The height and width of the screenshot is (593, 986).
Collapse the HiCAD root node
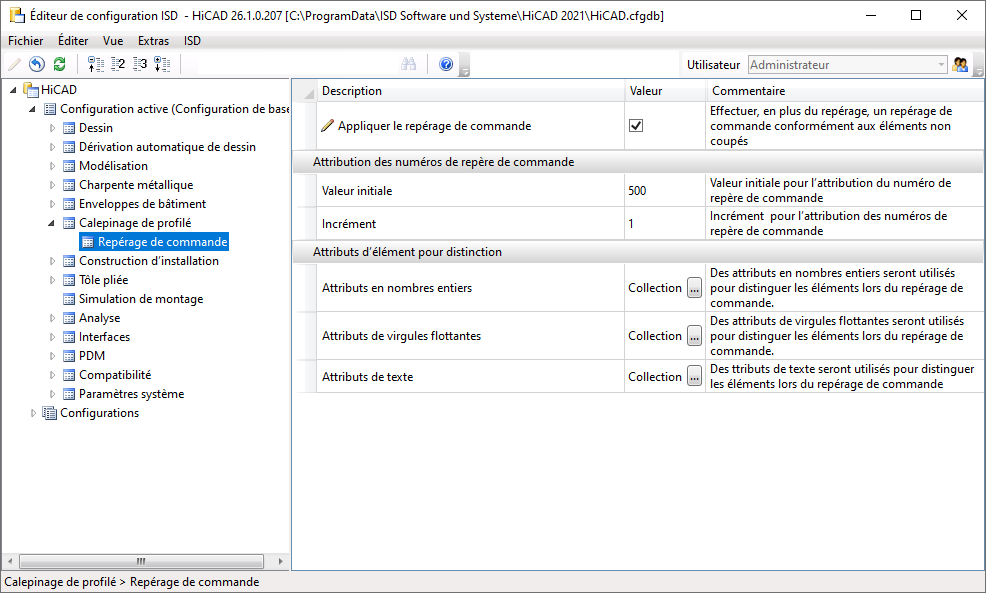click(x=13, y=90)
